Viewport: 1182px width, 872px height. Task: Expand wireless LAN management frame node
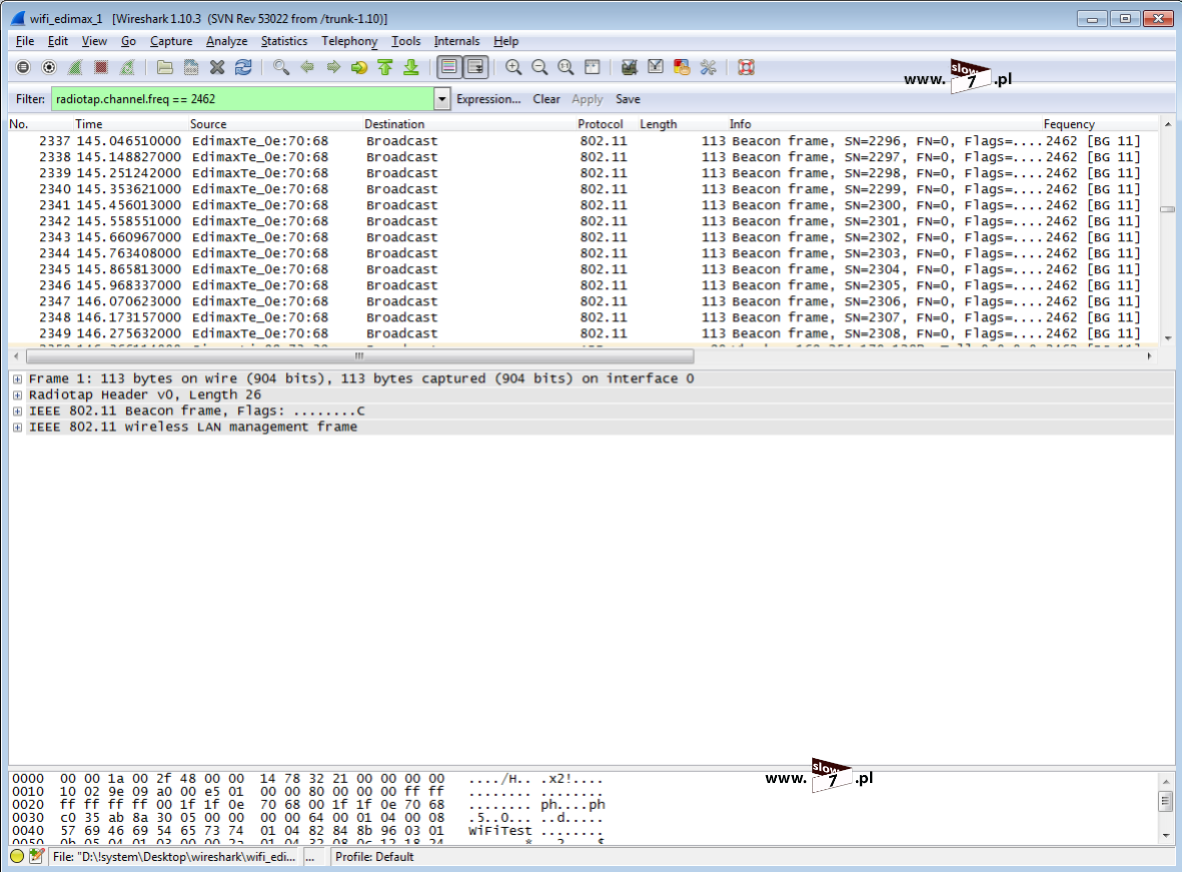pos(17,427)
